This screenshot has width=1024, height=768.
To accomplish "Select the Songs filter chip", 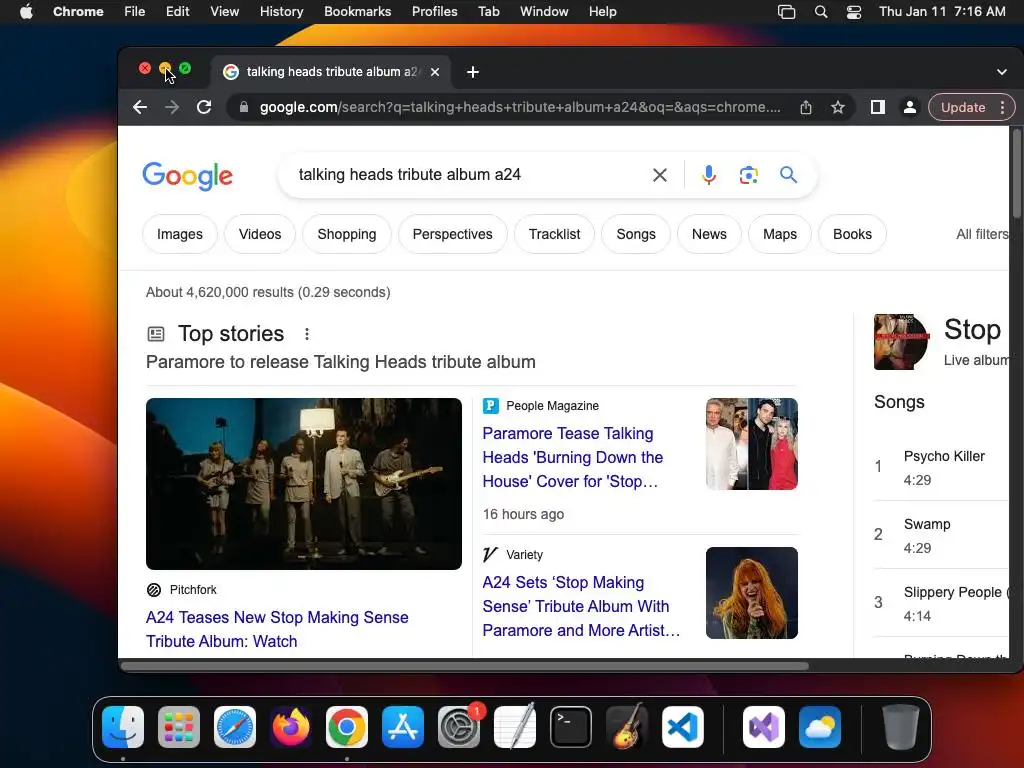I will click(636, 234).
